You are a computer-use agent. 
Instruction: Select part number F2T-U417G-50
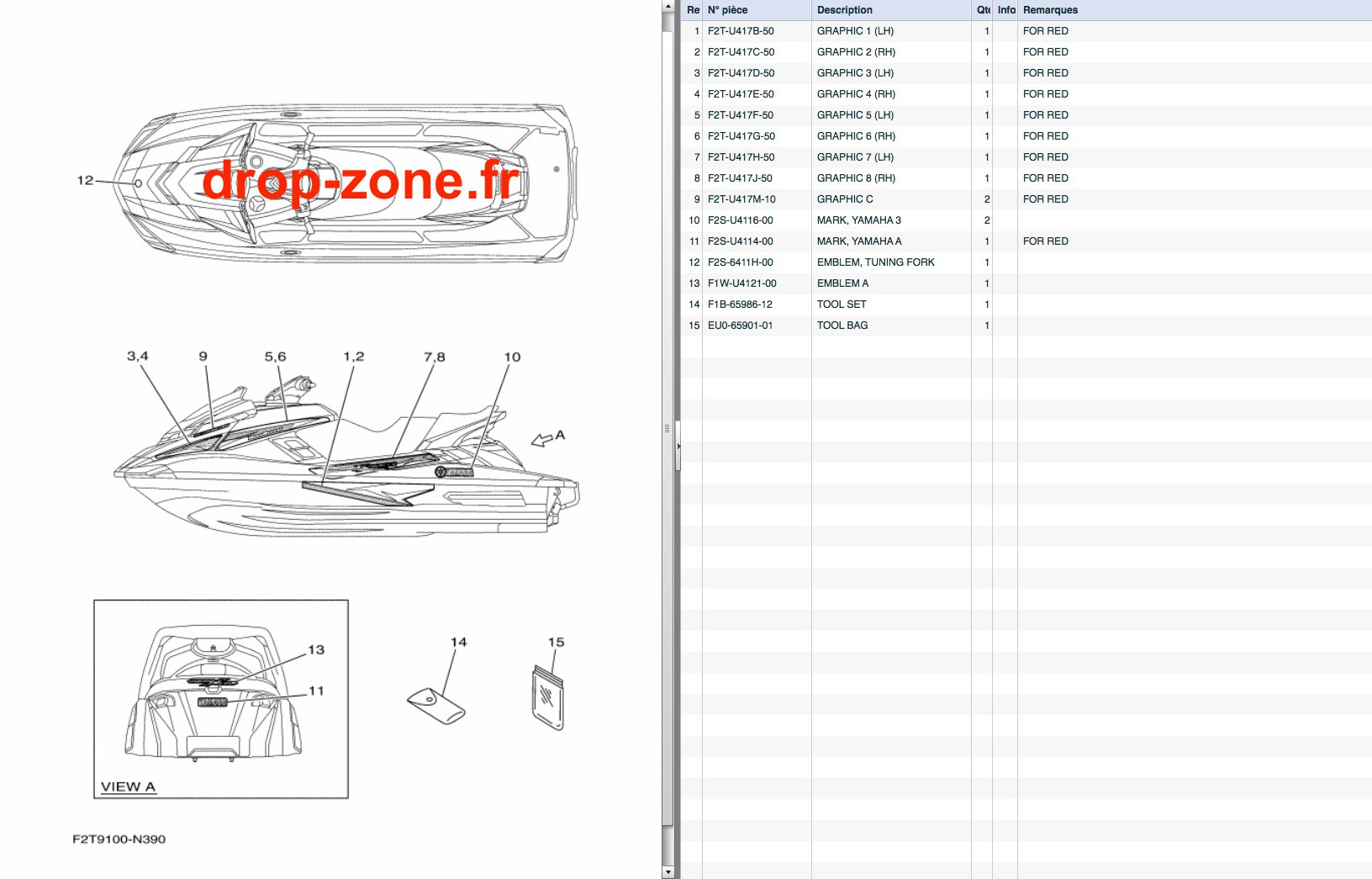point(741,136)
